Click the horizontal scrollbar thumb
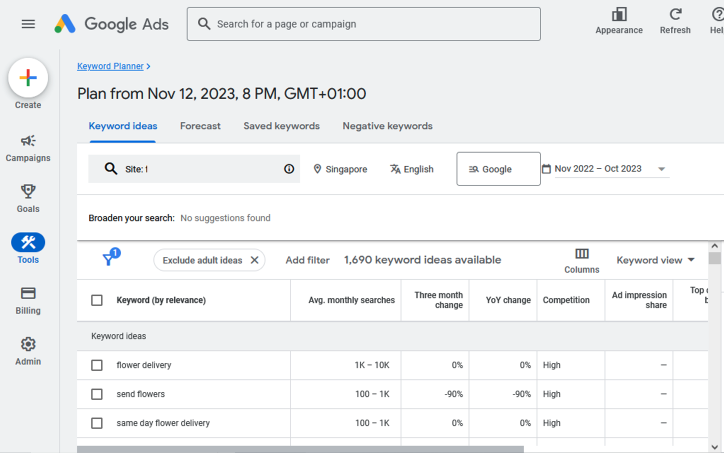The width and height of the screenshot is (724, 453). point(300,449)
